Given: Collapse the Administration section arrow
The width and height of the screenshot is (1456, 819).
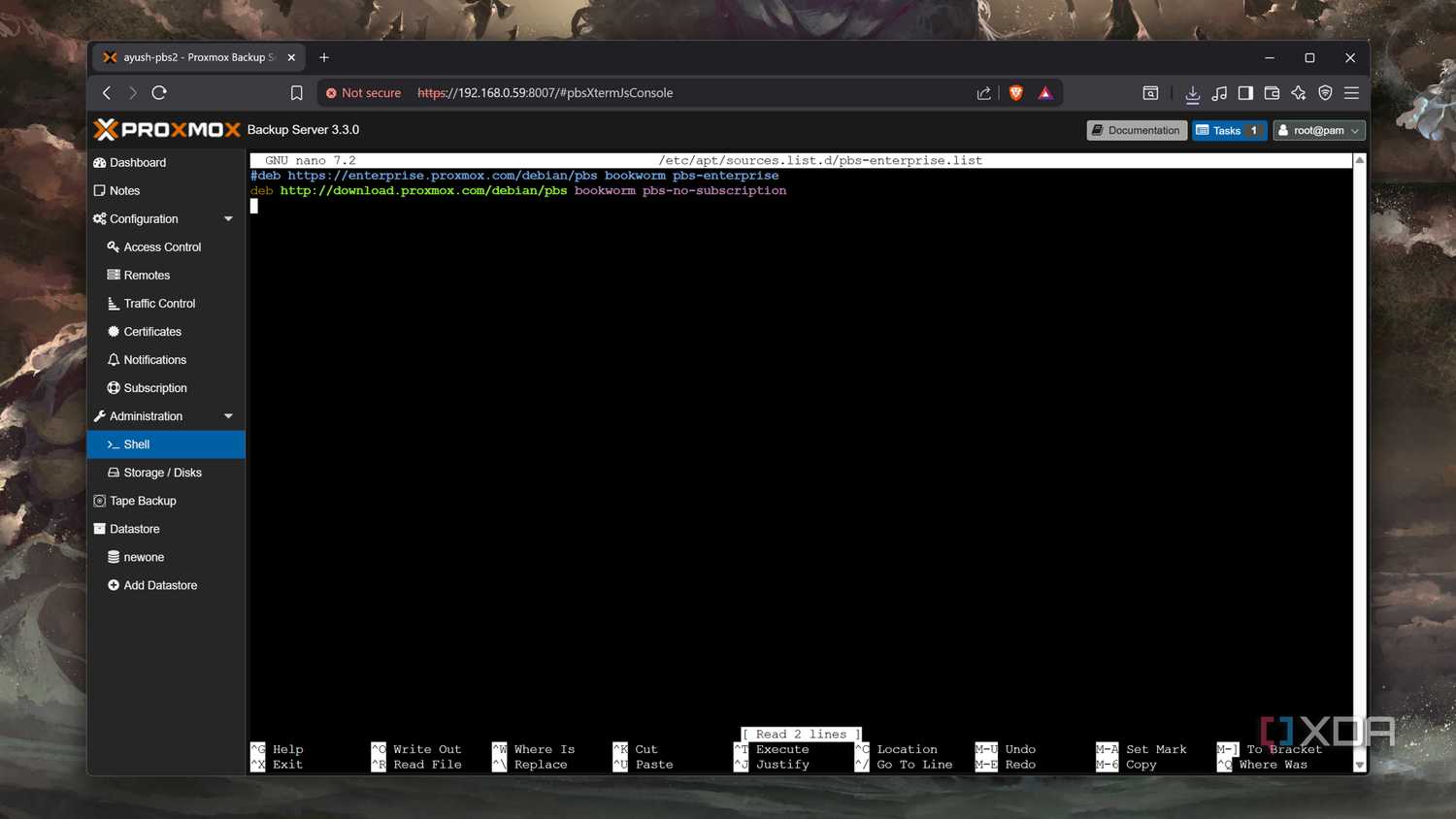Looking at the screenshot, I should pos(228,416).
